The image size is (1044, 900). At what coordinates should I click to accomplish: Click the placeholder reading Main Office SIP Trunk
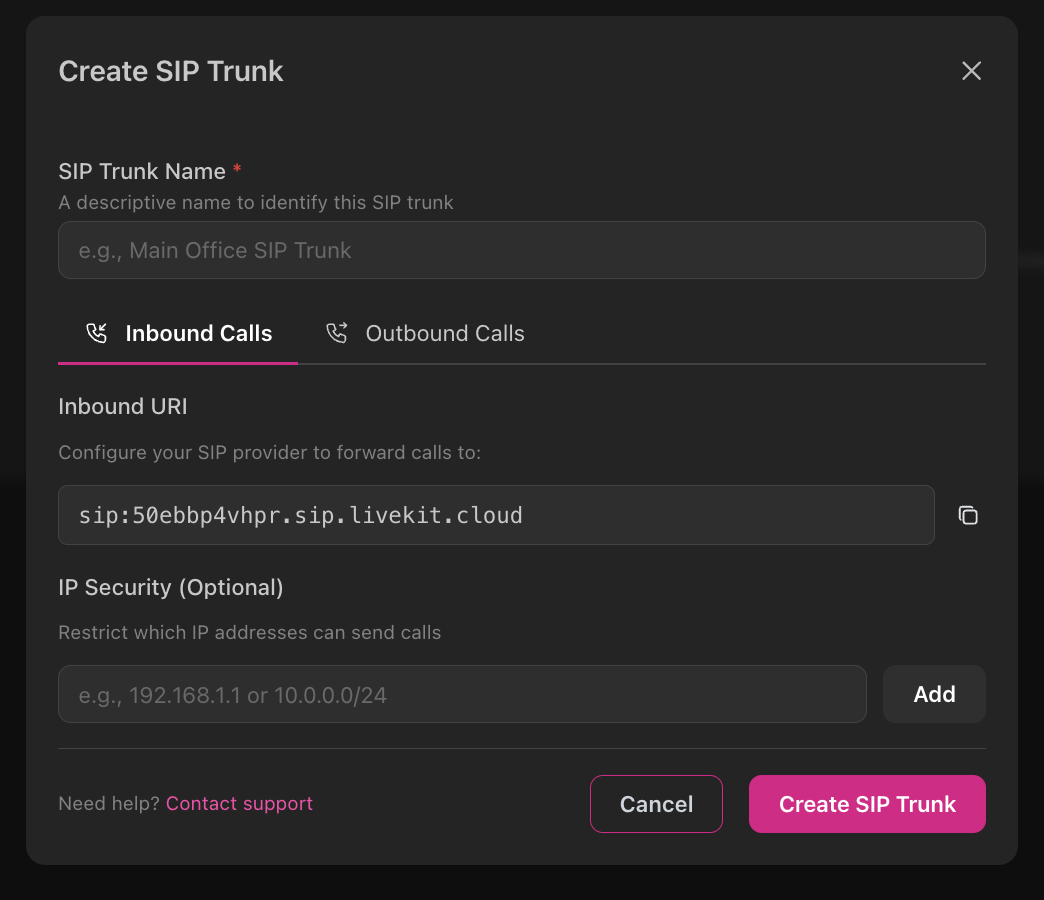coord(215,250)
